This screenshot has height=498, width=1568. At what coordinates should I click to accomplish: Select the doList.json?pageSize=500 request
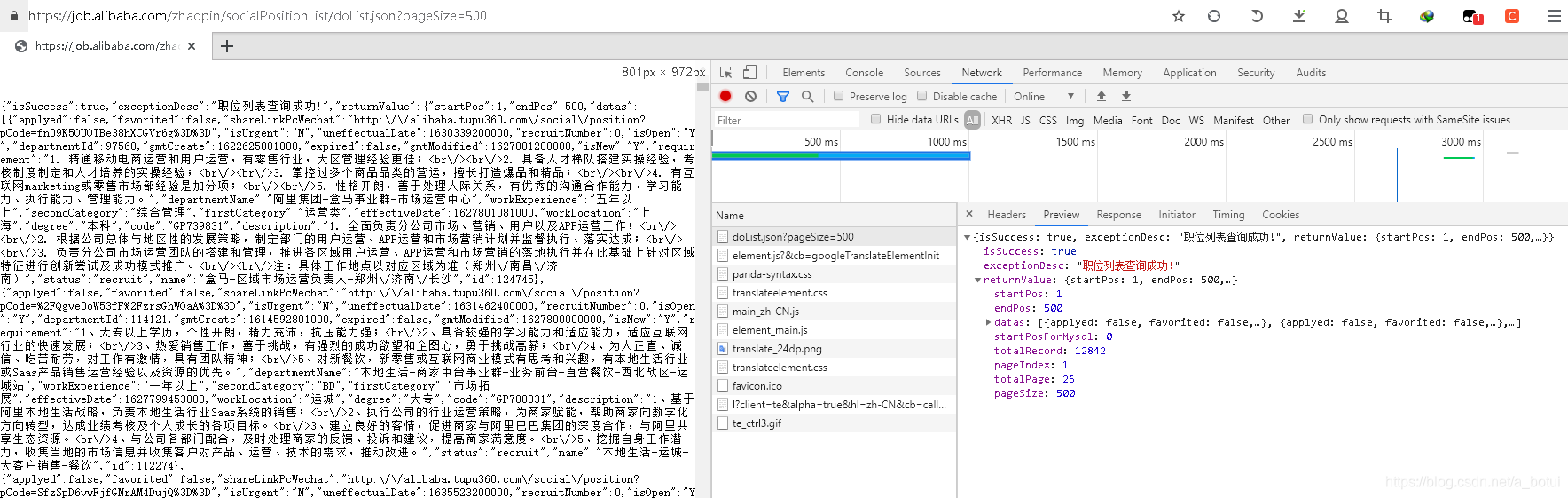tap(834, 237)
